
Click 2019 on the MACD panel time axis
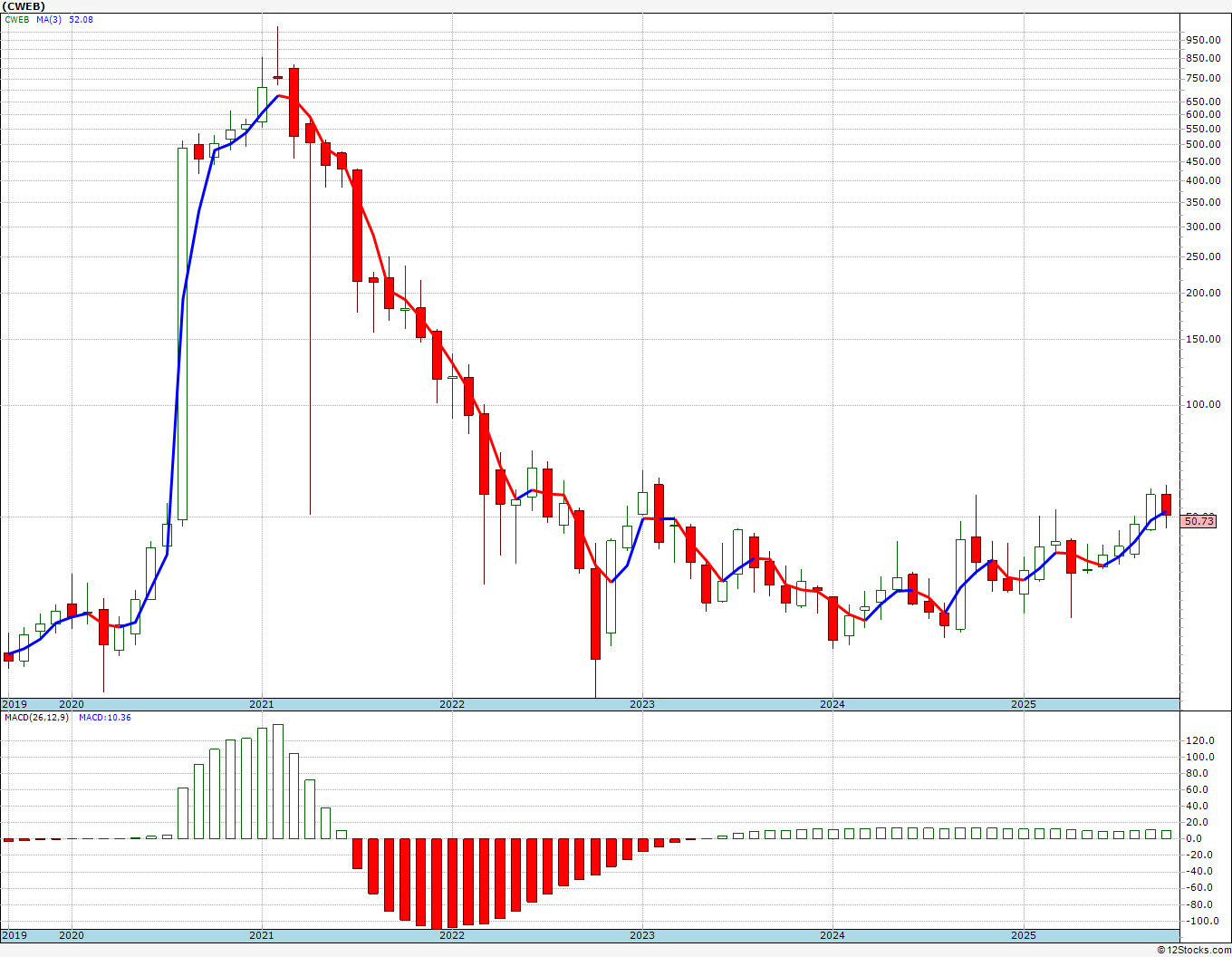[14, 935]
